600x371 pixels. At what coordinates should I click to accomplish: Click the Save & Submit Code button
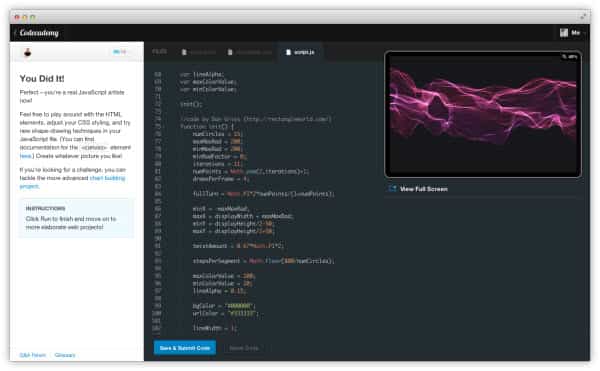(x=185, y=348)
